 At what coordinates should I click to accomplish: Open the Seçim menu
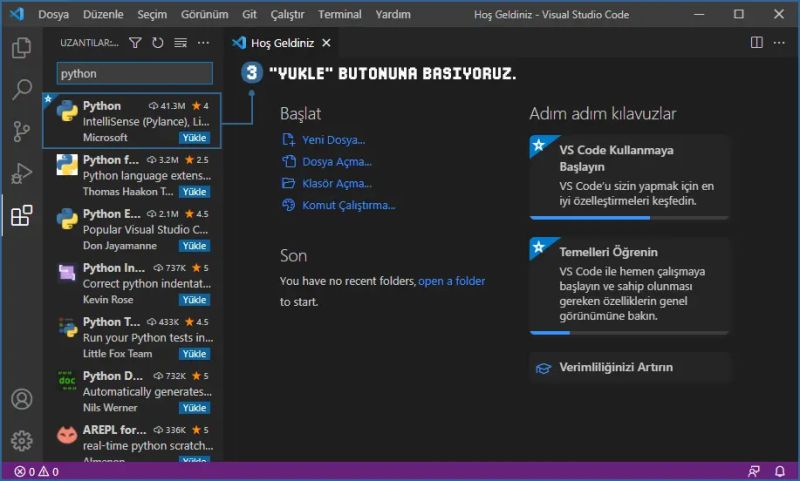pos(152,14)
